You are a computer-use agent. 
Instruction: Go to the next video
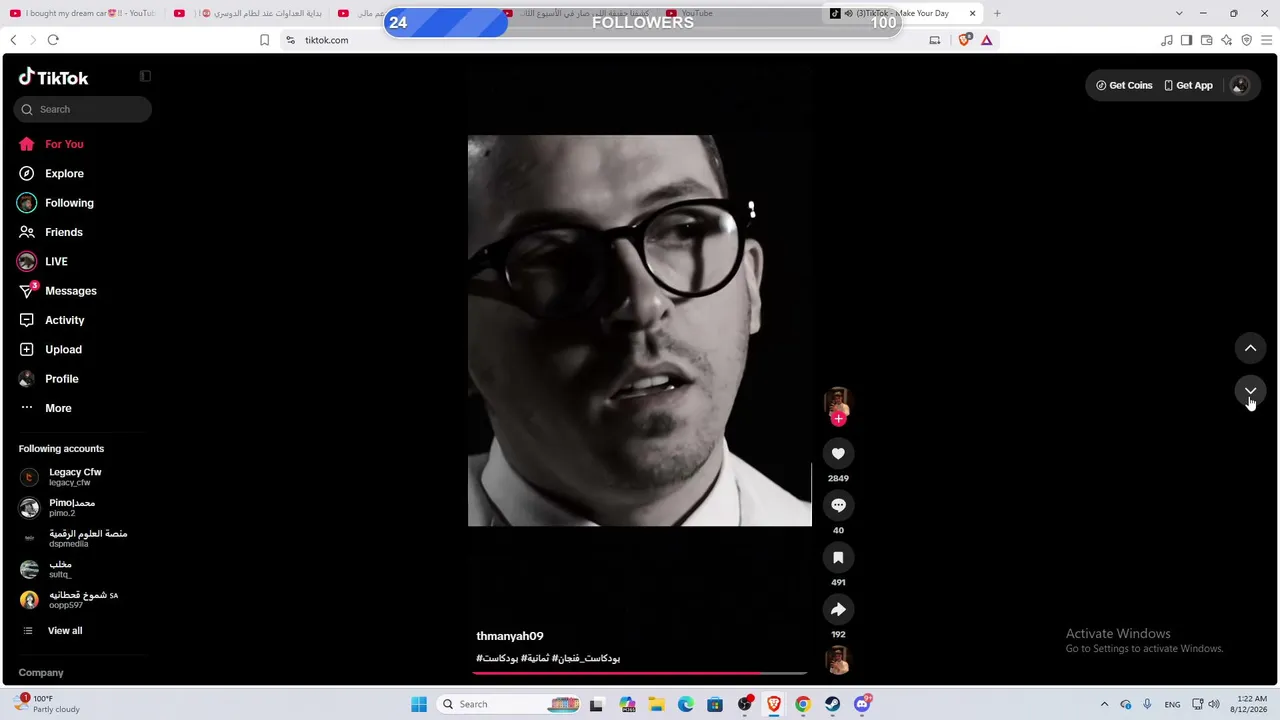click(1250, 391)
